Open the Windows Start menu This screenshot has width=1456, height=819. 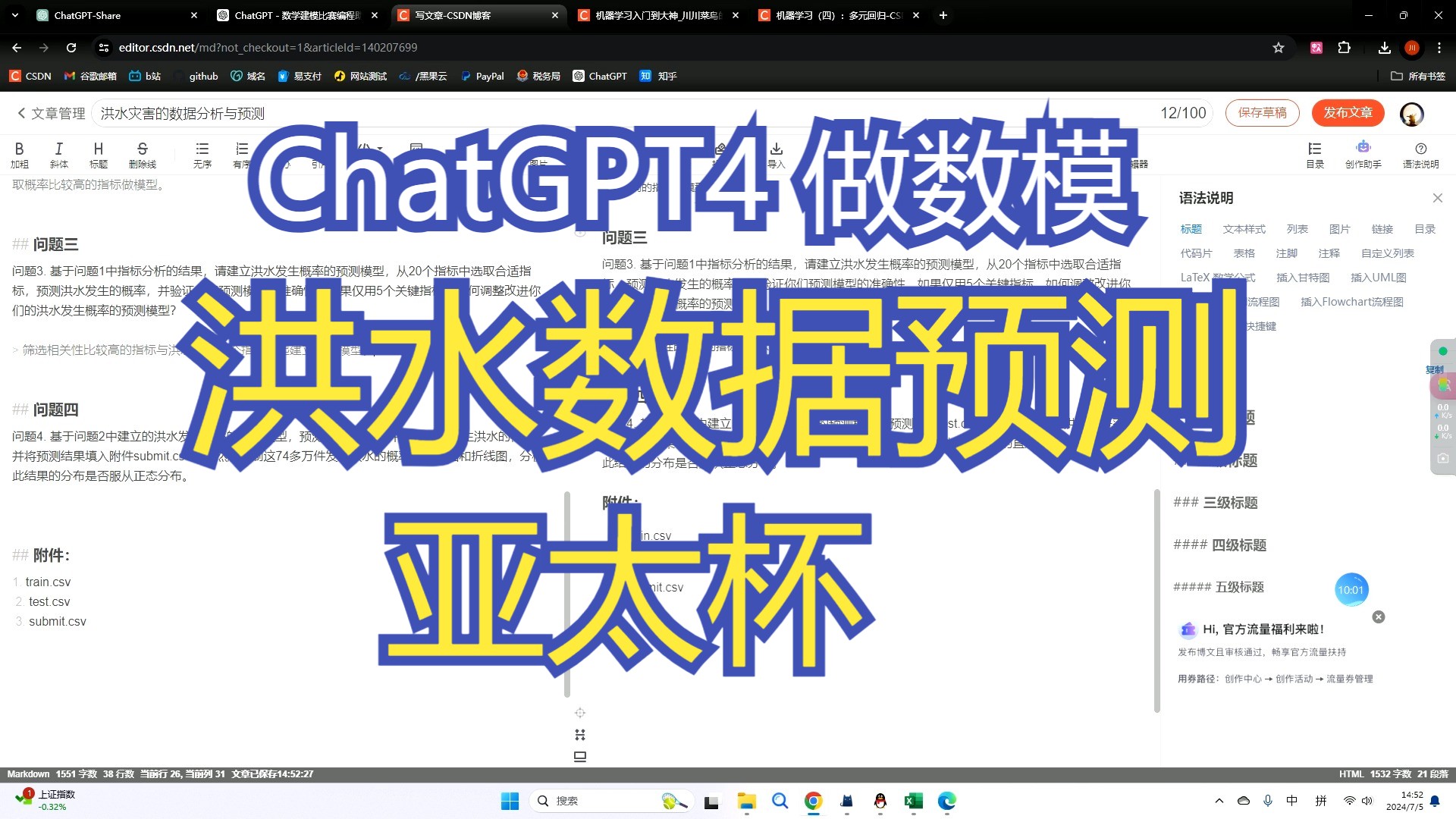coord(510,801)
